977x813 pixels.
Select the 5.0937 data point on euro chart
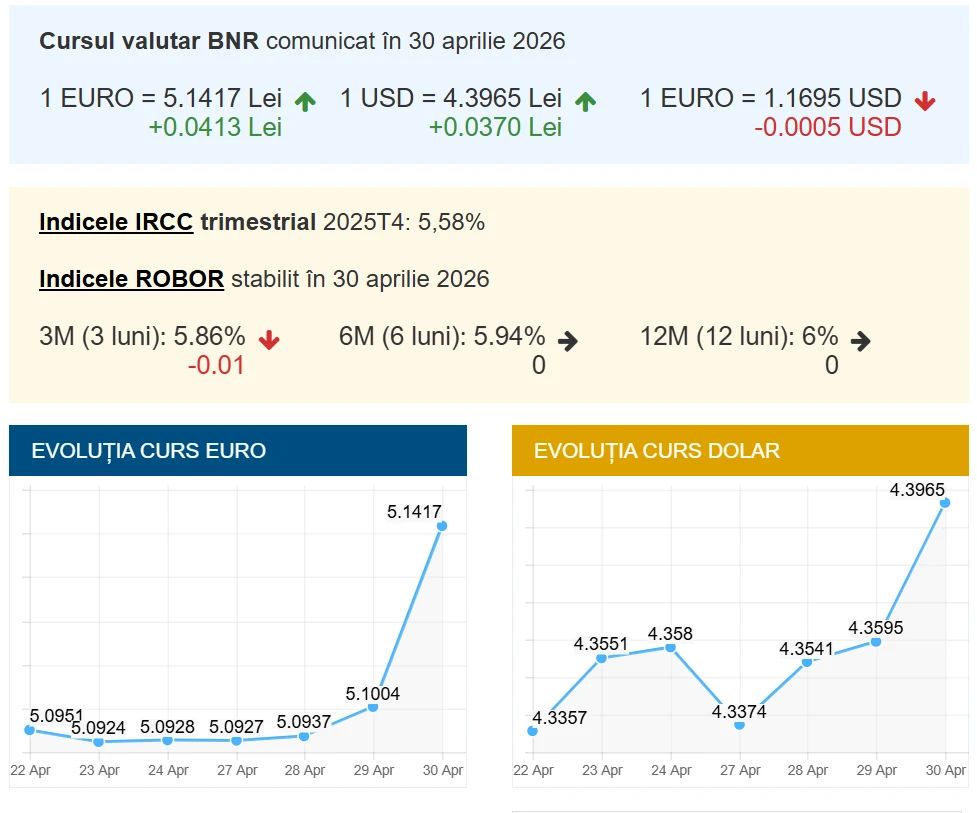click(304, 736)
